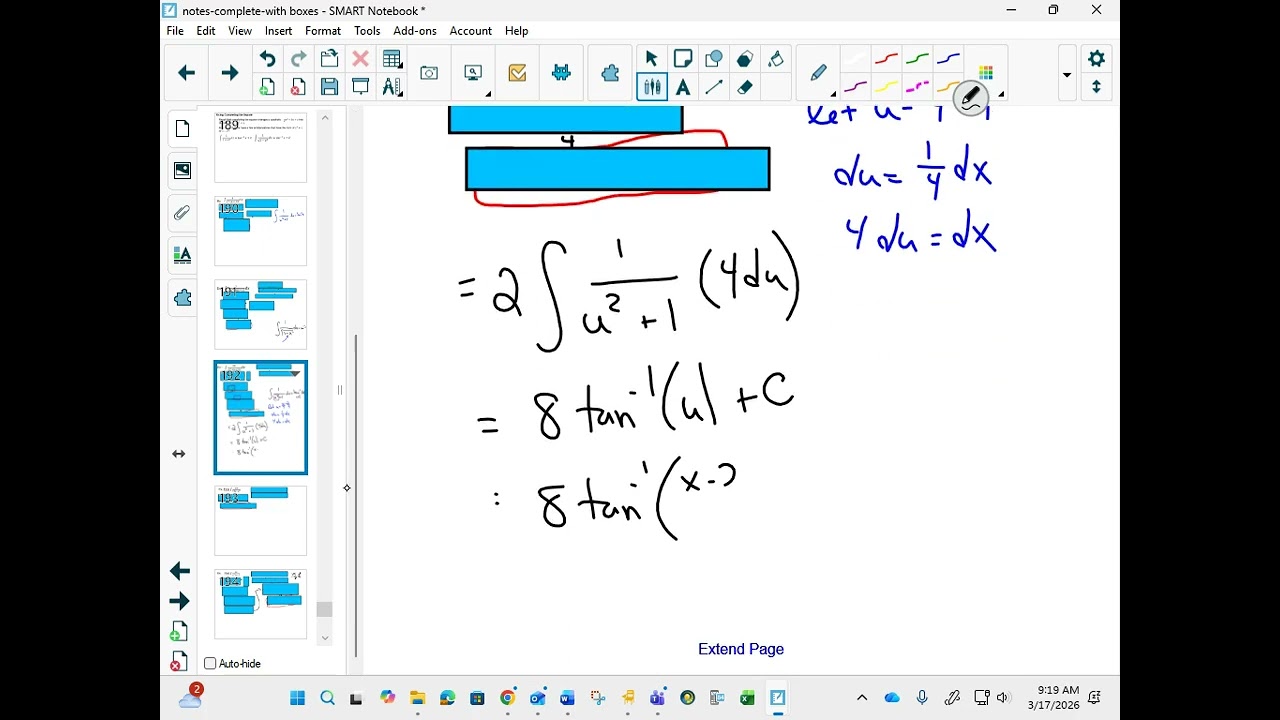
Task: Choose the blue pen style
Action: click(948, 59)
